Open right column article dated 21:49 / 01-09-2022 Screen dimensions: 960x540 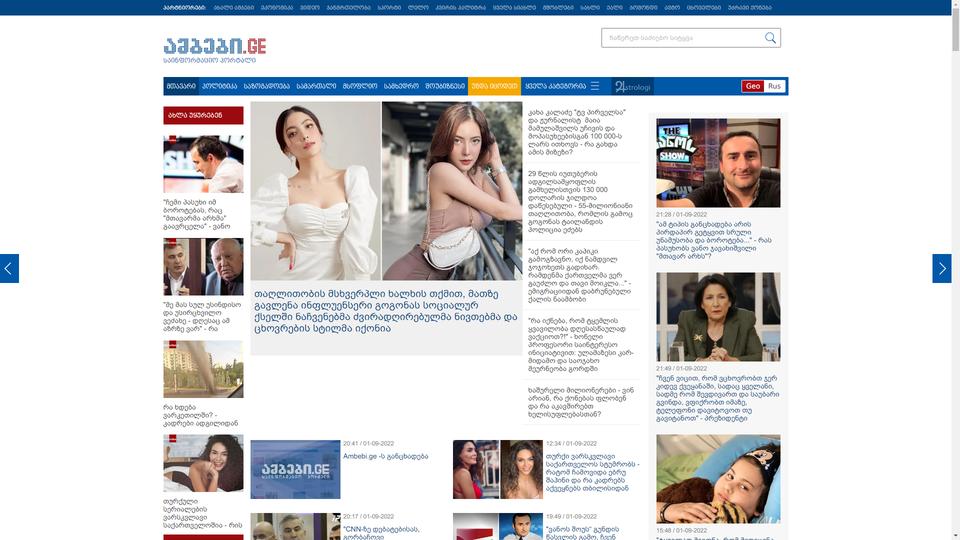718,399
